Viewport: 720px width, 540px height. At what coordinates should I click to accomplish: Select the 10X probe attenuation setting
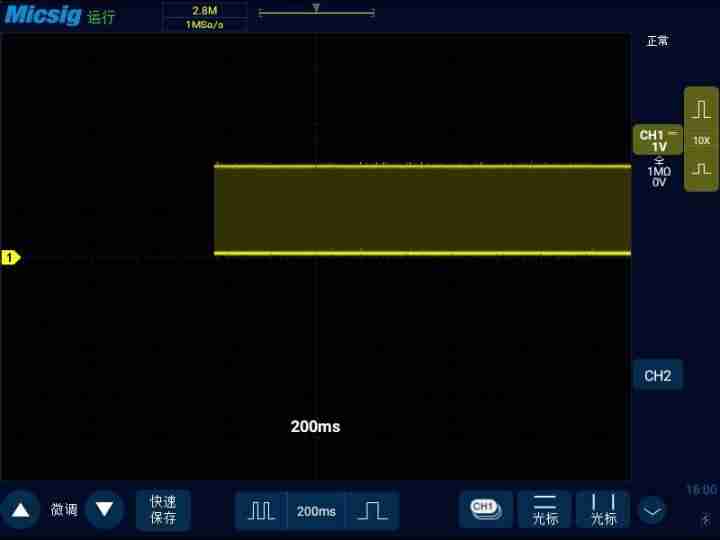tap(701, 140)
